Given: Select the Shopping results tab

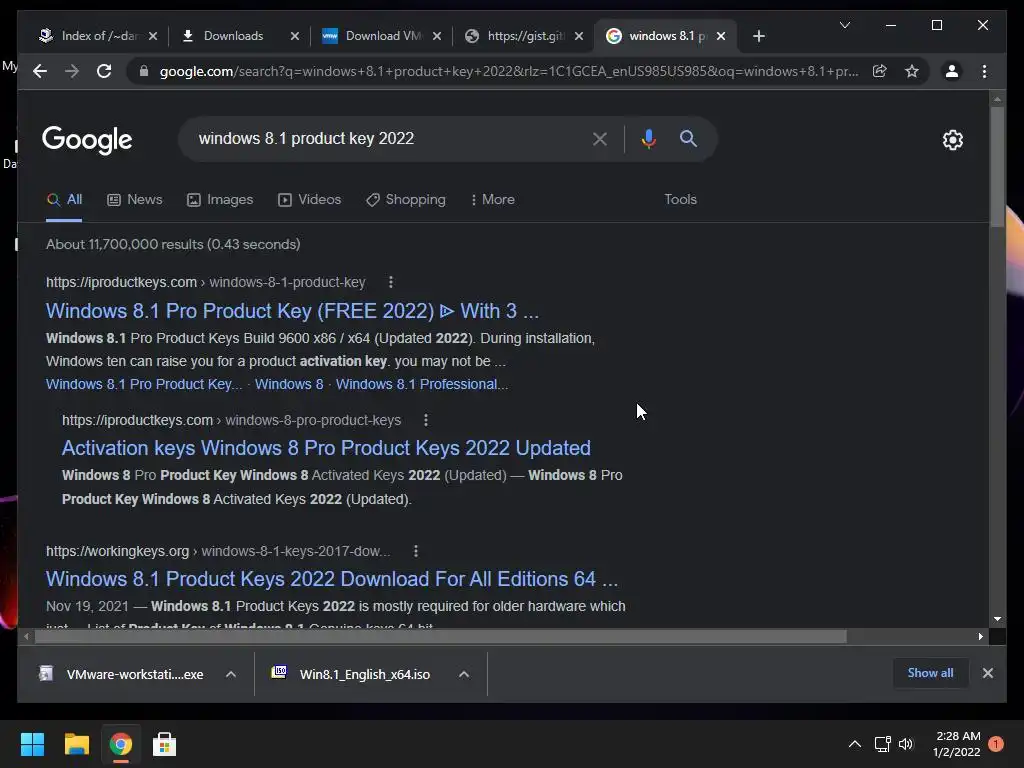Looking at the screenshot, I should (x=406, y=200).
